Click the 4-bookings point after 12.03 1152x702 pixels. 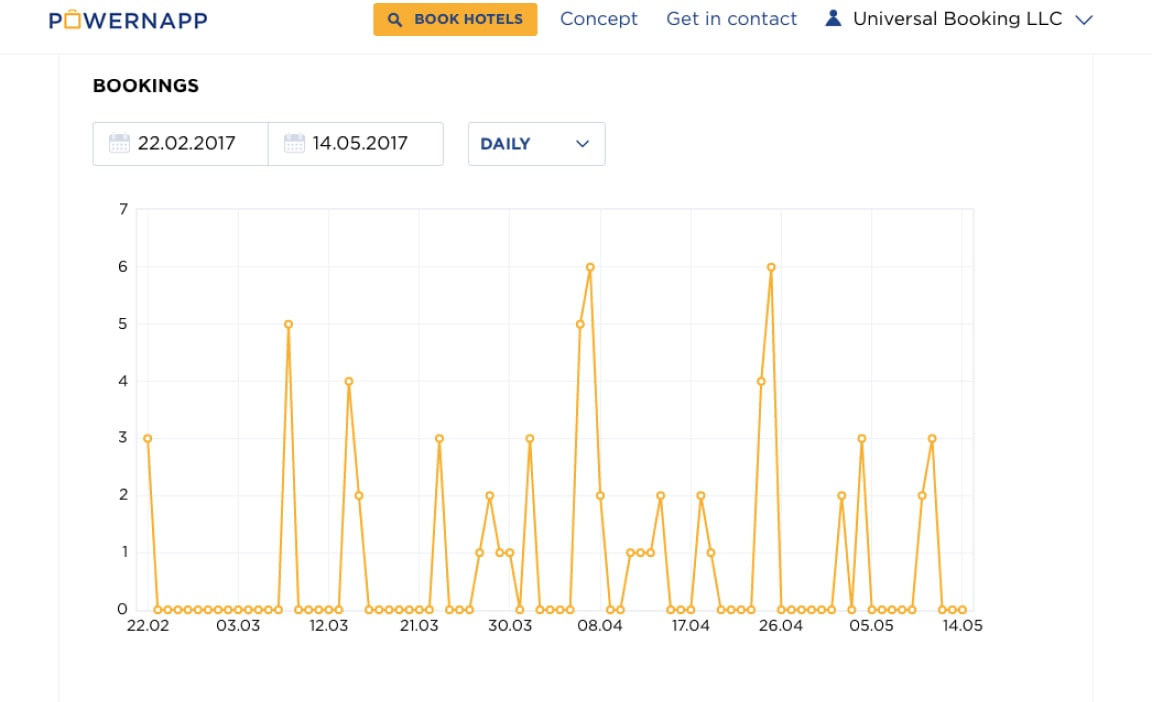tap(349, 381)
